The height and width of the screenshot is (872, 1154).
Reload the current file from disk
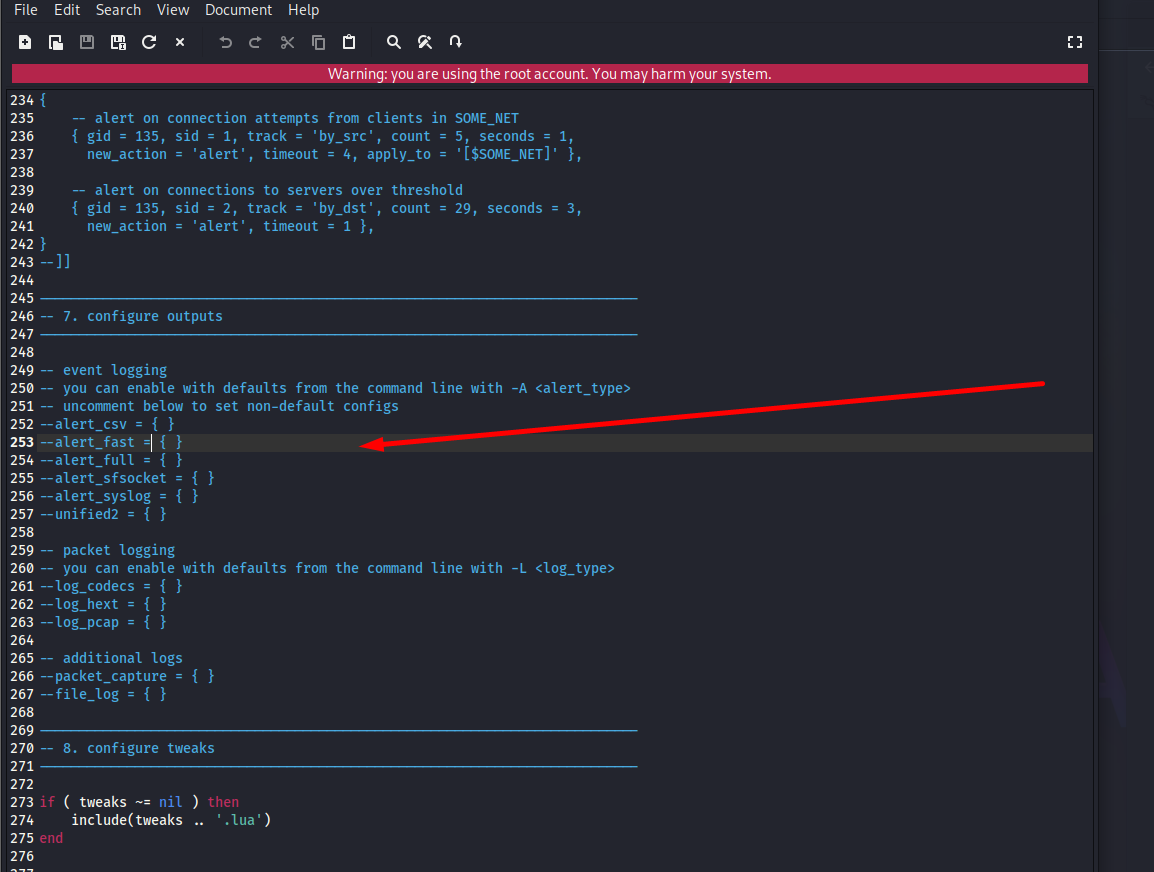(x=148, y=42)
